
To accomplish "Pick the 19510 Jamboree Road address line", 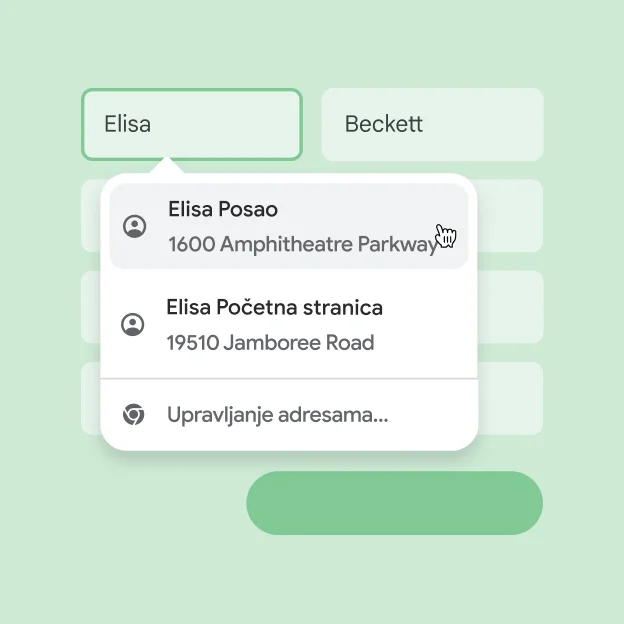I will coord(270,343).
